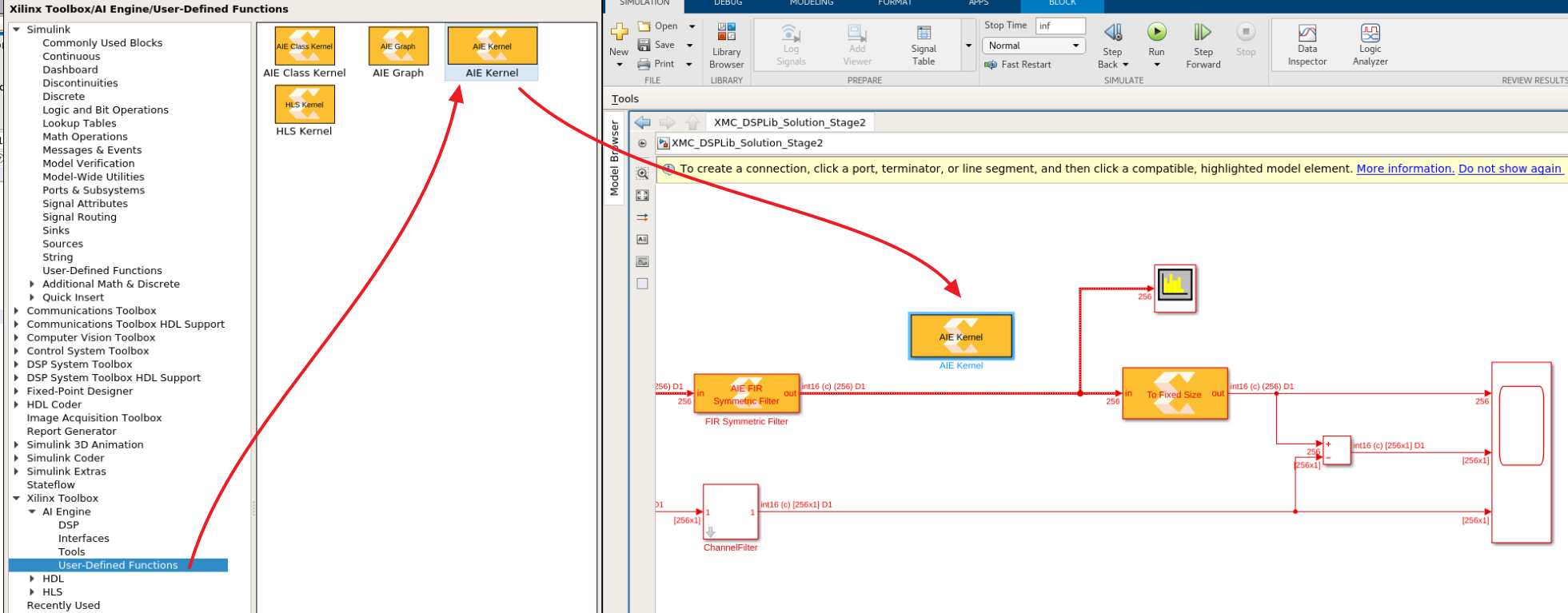
Task: Open the Data Inspector
Action: point(1307,34)
